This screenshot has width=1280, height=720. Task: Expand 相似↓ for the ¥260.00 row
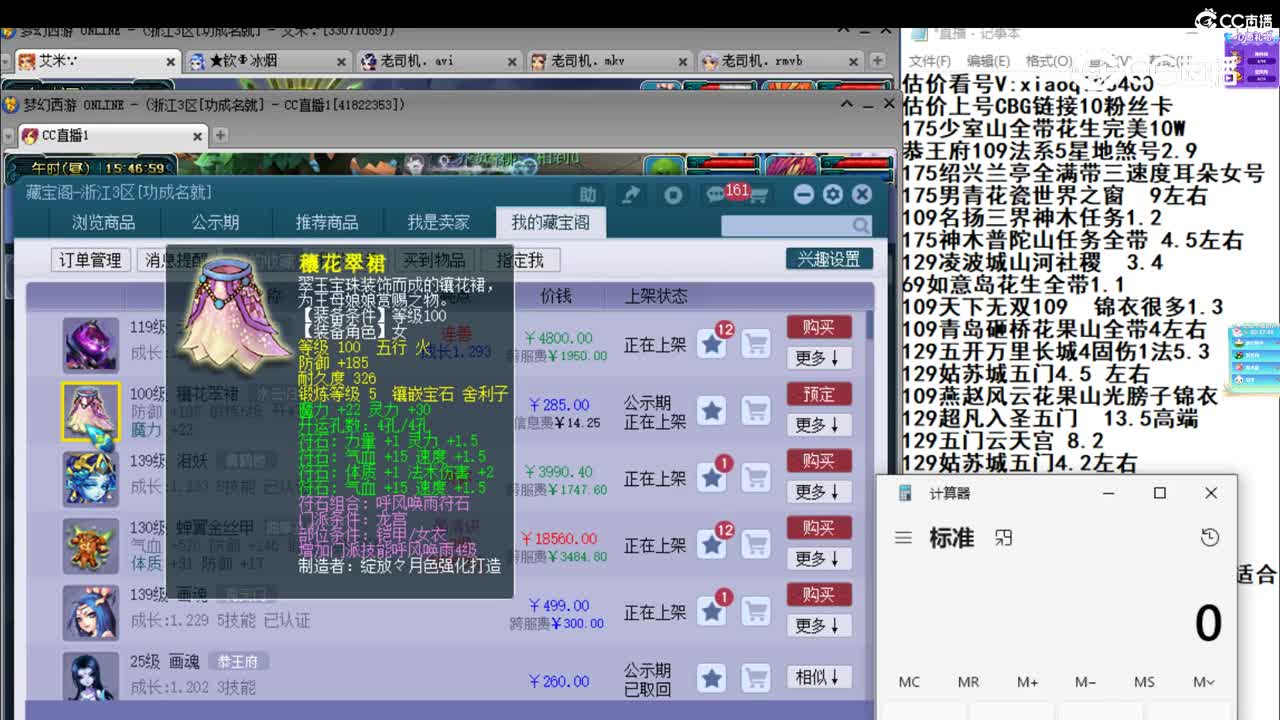click(817, 677)
